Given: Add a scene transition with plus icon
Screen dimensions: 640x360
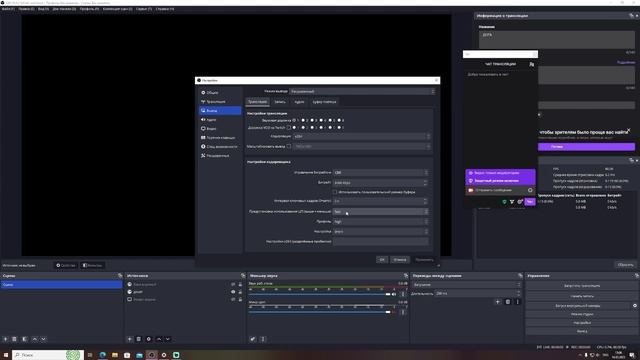Looking at the screenshot, I should click(498, 302).
